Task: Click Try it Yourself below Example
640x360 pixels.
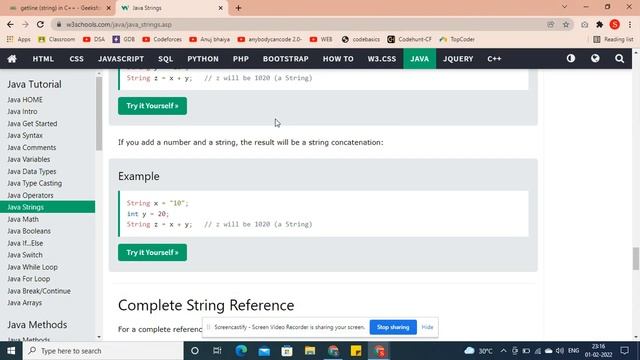Action: [x=152, y=252]
